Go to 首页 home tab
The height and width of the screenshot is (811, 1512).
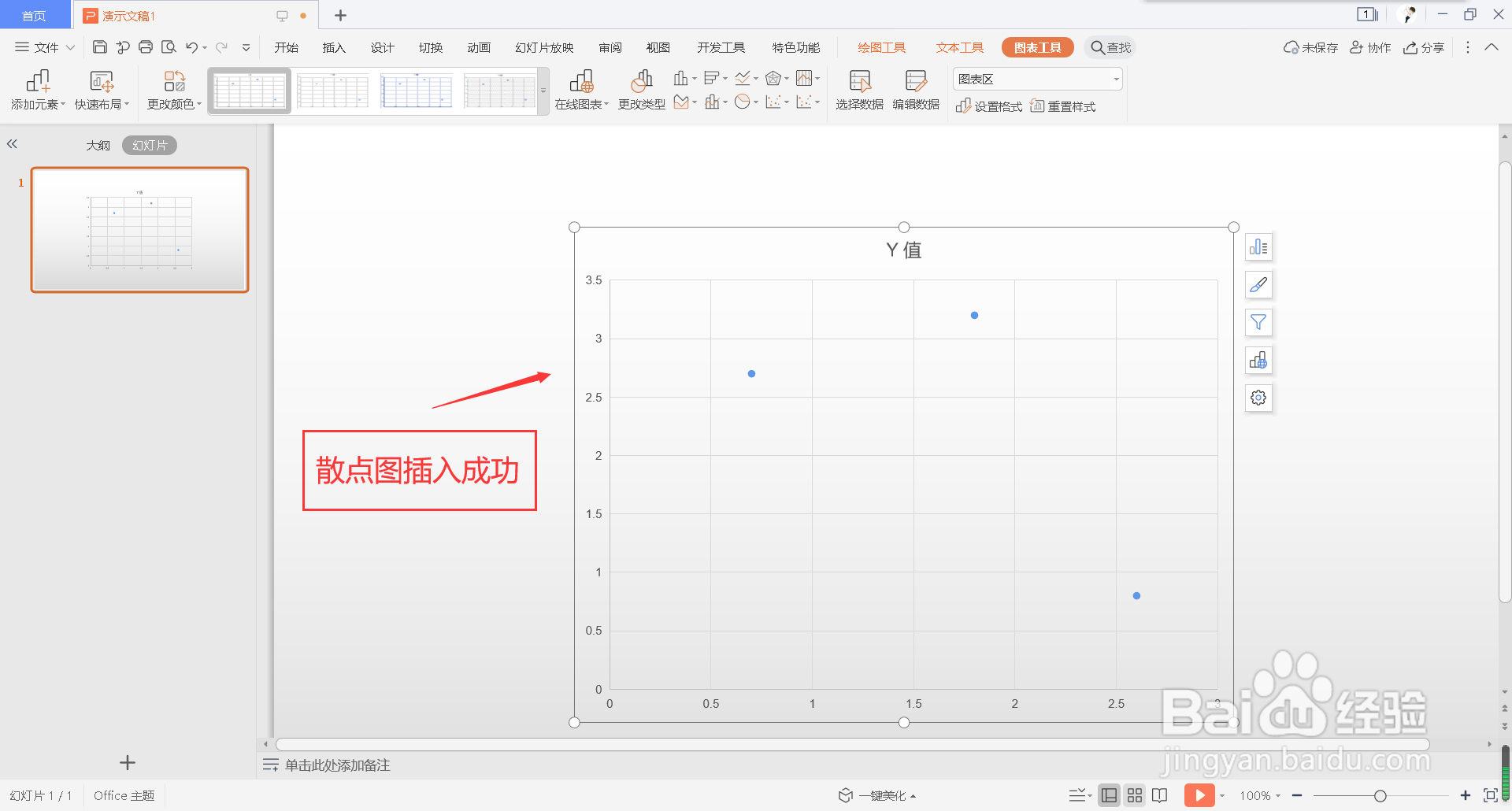[34, 16]
